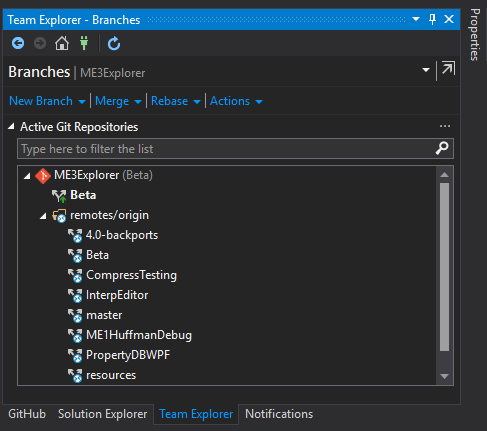The image size is (487, 431).
Task: Click the branch list scrollbar thumb
Action: pos(444,267)
